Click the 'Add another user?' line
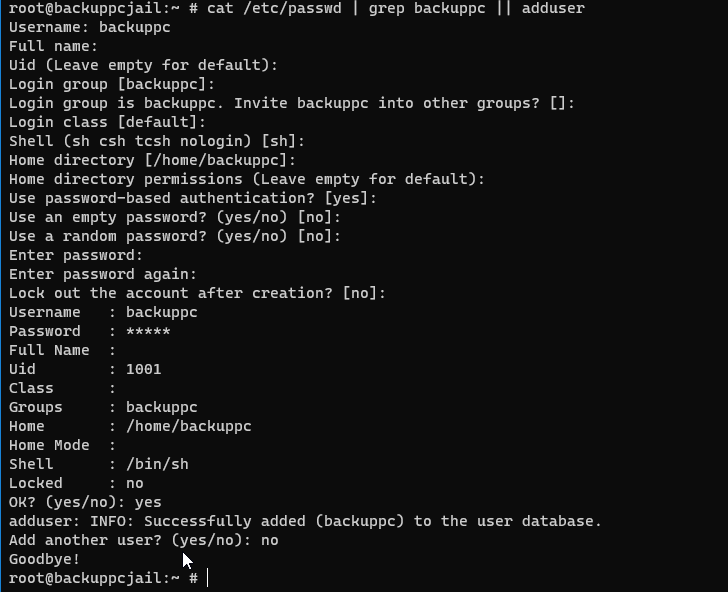 pos(143,540)
